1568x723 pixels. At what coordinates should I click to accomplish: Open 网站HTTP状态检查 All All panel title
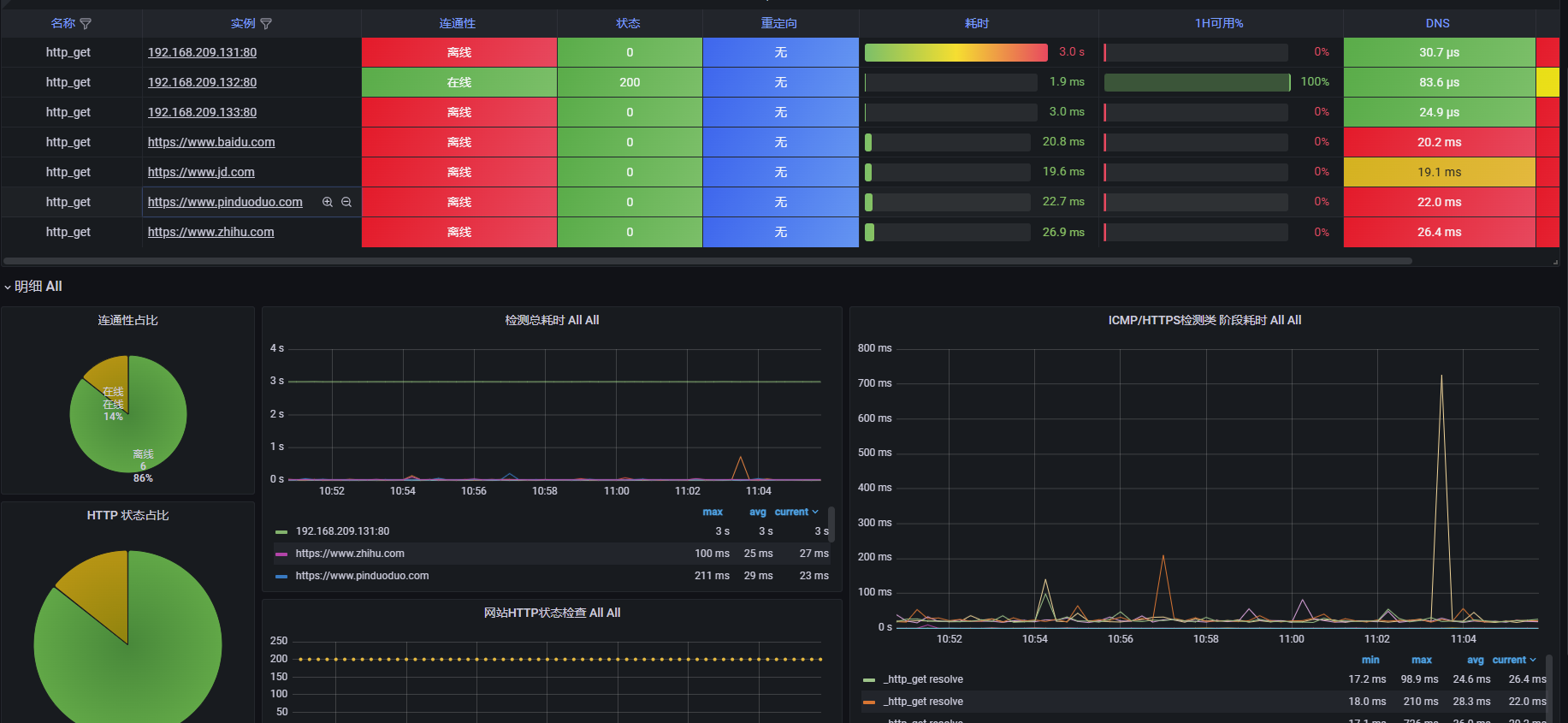tap(552, 613)
